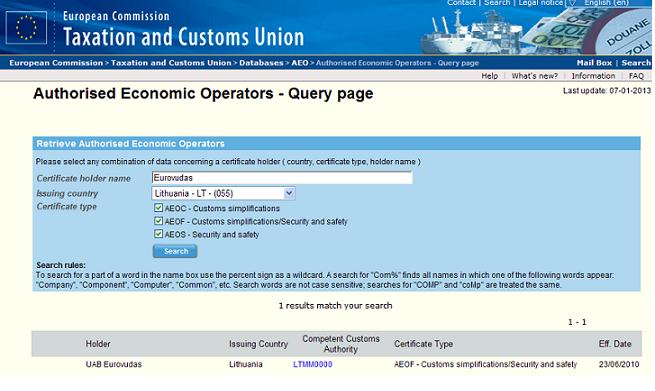Open Mail Box in navigation bar

pos(594,63)
